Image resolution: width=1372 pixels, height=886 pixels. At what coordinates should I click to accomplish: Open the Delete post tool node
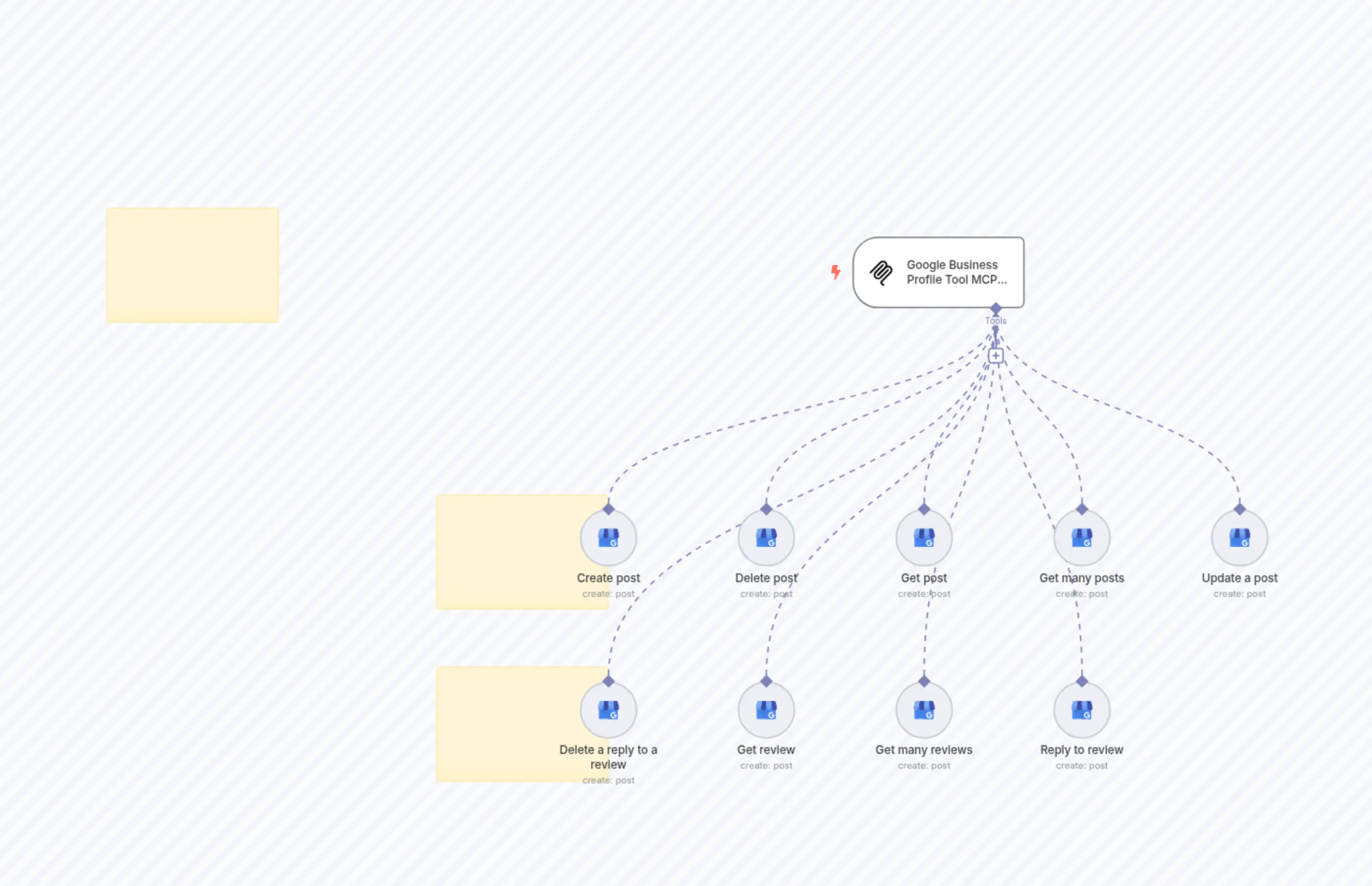pyautogui.click(x=766, y=537)
